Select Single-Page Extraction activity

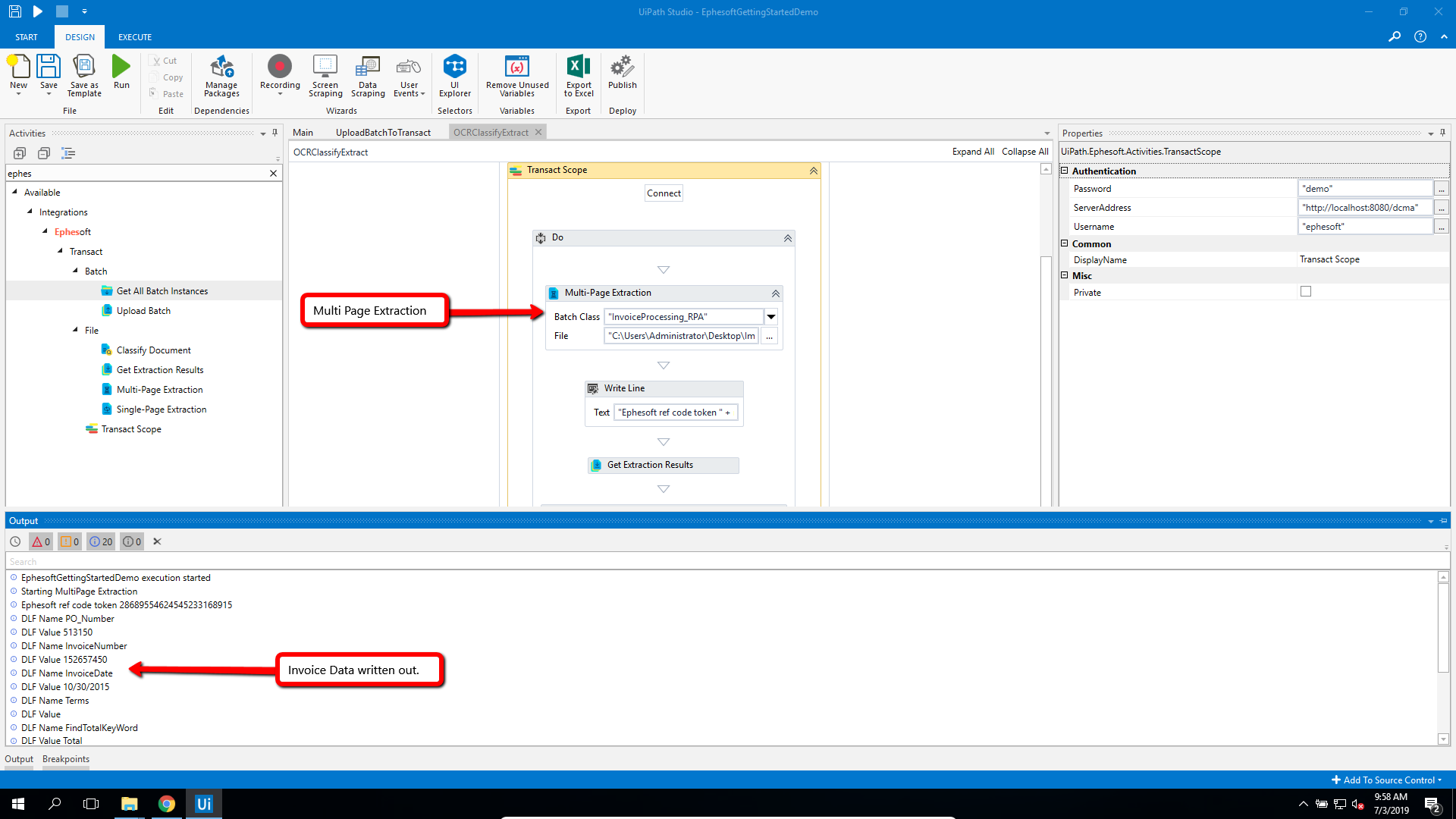tap(161, 409)
